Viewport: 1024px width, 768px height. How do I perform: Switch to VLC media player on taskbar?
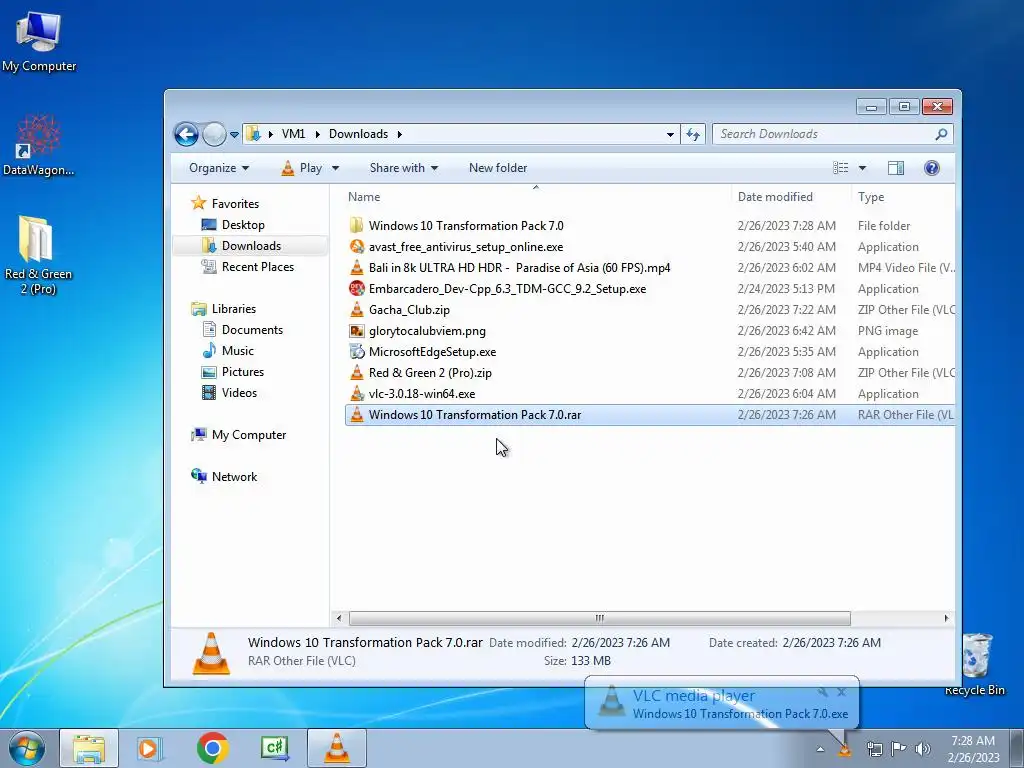click(336, 748)
